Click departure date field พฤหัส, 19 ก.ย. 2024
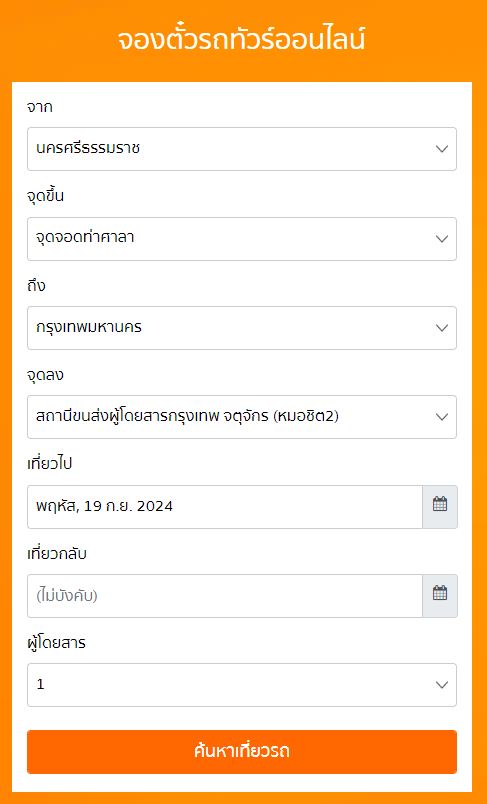The height and width of the screenshot is (804, 487). pyautogui.click(x=225, y=507)
